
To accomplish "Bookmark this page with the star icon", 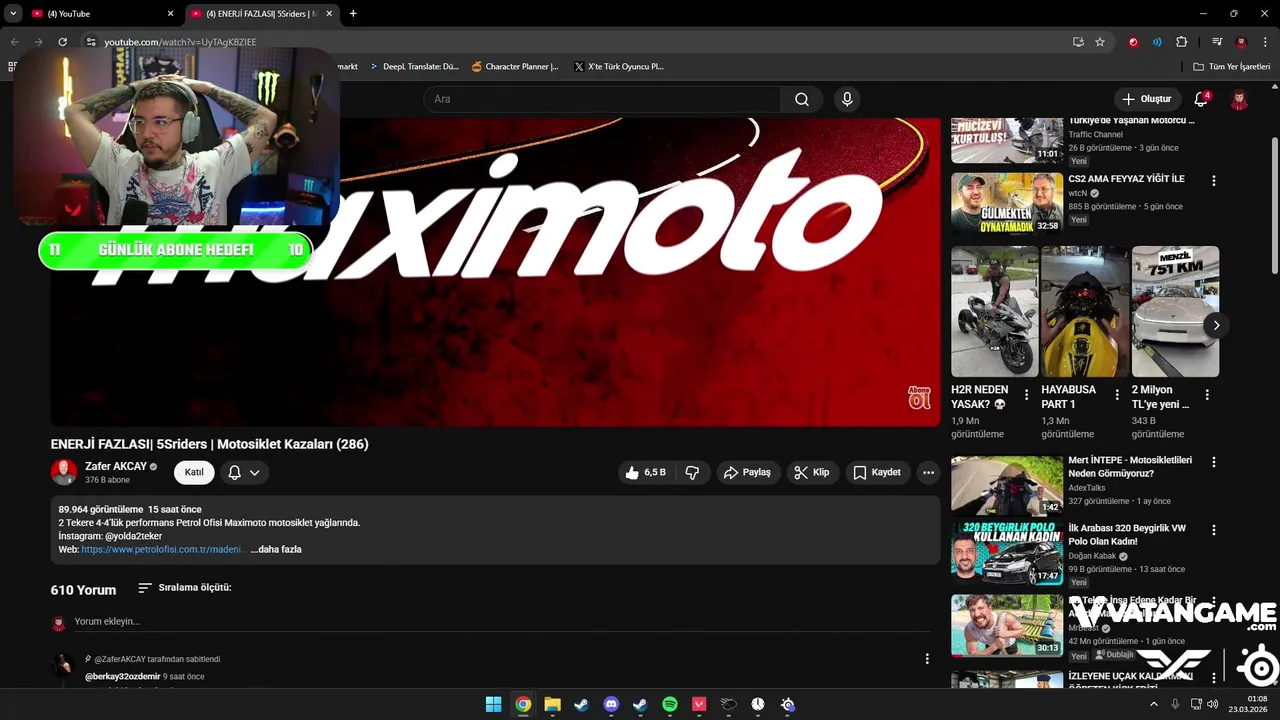I will click(x=1100, y=42).
